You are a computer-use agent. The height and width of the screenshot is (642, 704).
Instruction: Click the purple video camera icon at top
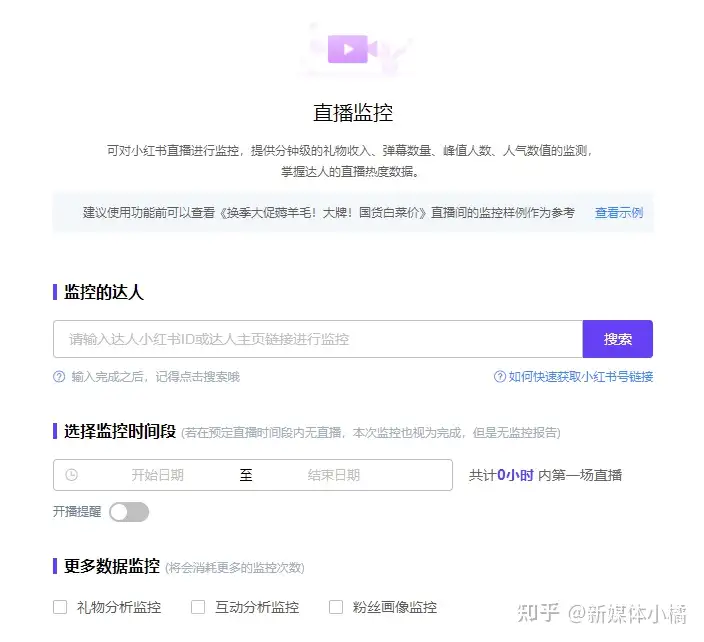pyautogui.click(x=352, y=49)
